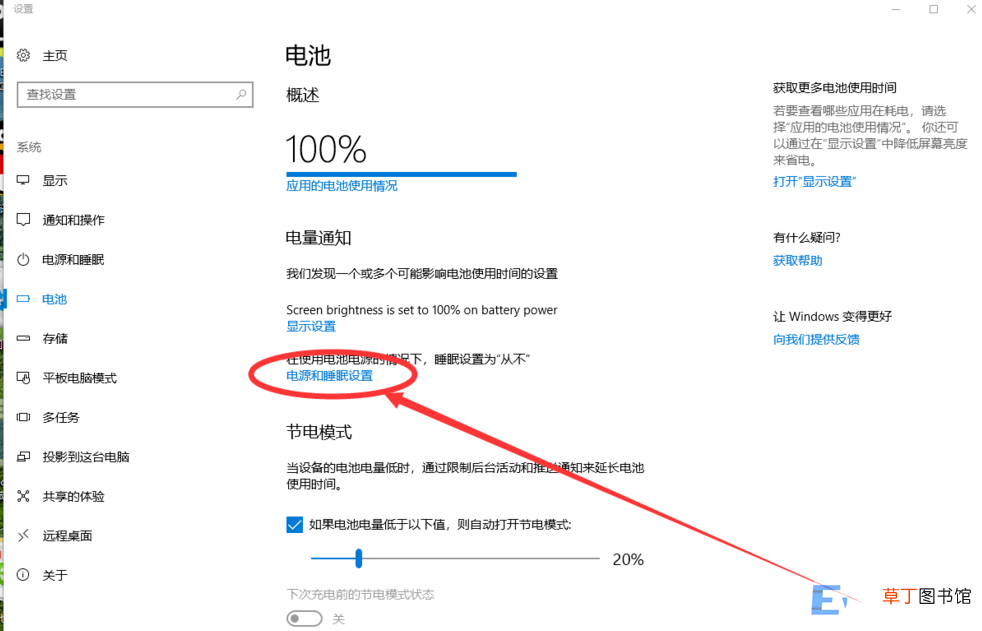Image resolution: width=982 pixels, height=631 pixels.
Task: Click the About info icon
Action: [x=23, y=575]
